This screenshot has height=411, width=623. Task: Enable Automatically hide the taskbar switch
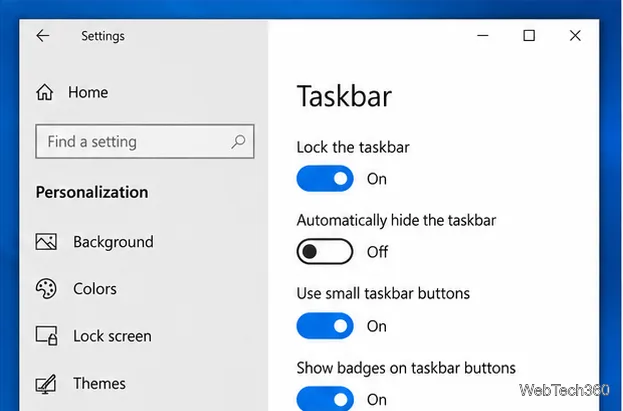click(325, 252)
